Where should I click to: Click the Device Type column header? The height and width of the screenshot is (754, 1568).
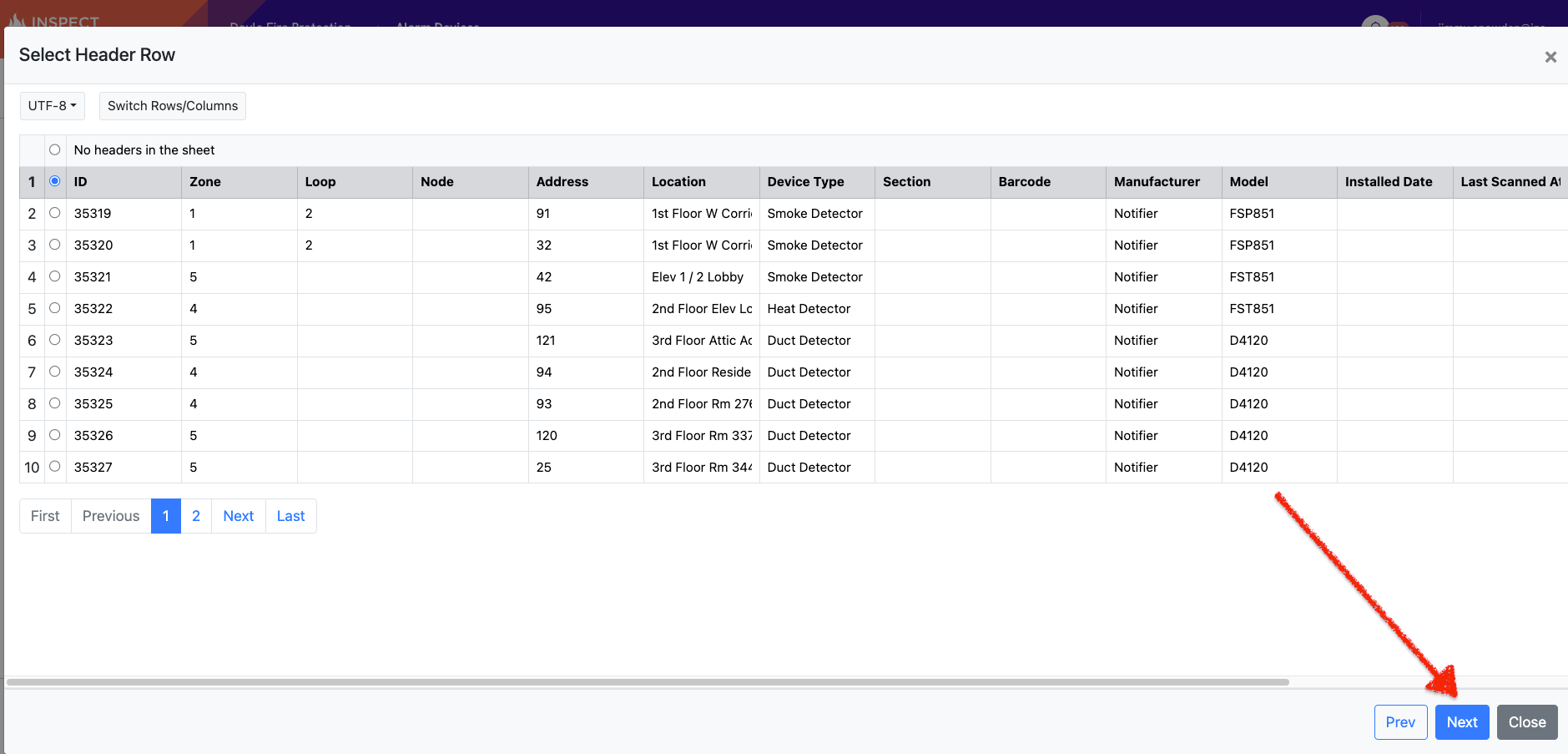[x=817, y=182]
